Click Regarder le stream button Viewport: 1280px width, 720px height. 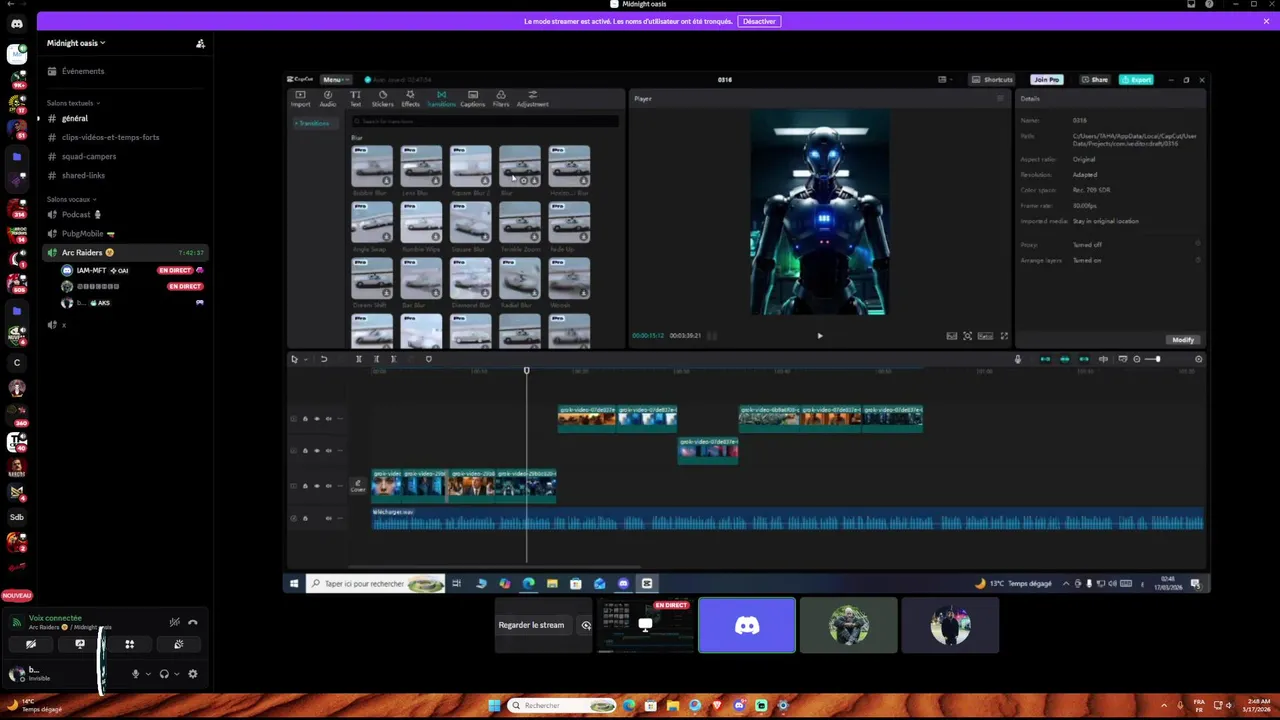[531, 625]
